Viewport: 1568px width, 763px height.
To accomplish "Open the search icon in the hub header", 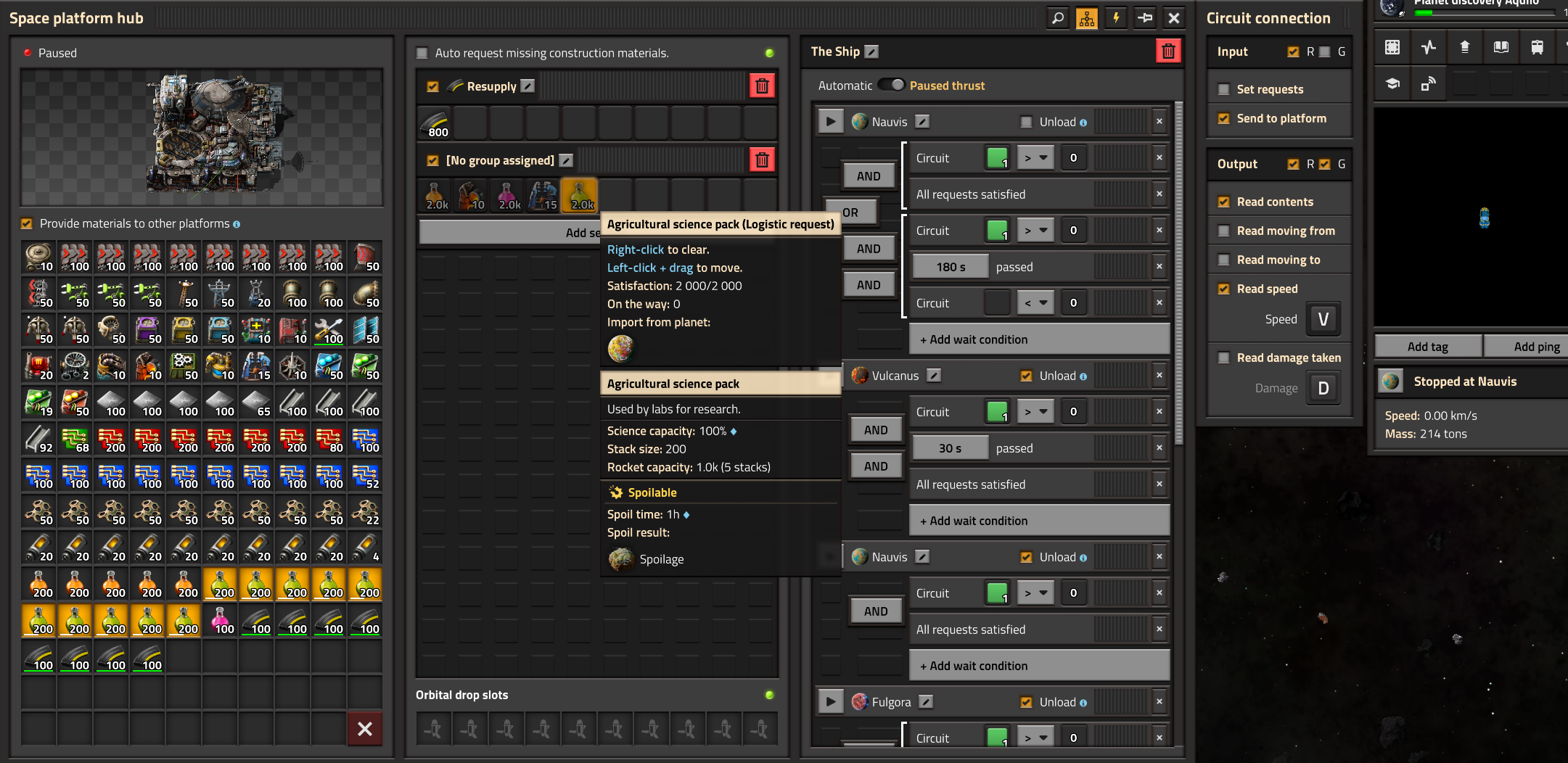I will [x=1058, y=18].
